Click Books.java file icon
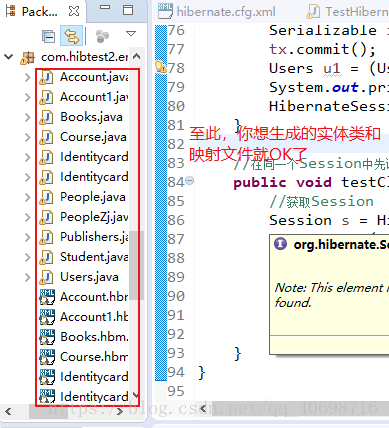The width and height of the screenshot is (389, 428). pos(46,117)
